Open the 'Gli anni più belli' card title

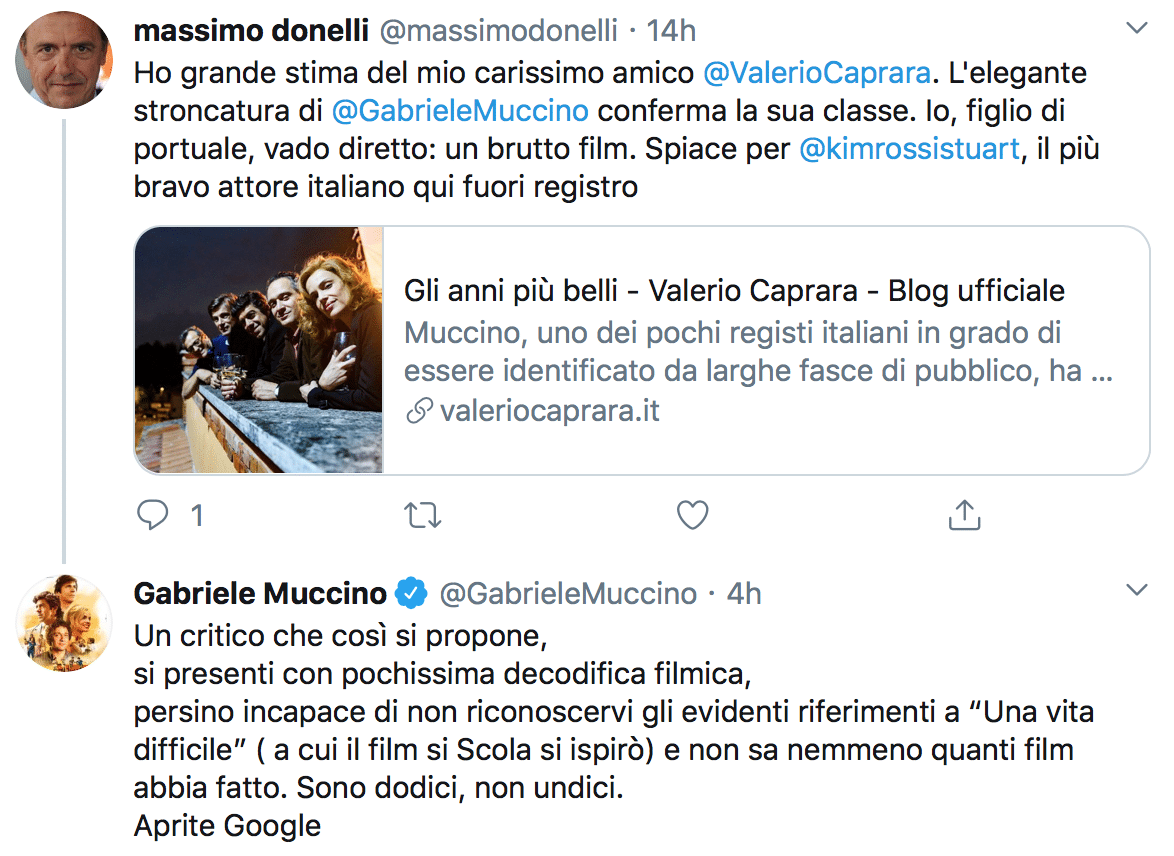click(734, 291)
